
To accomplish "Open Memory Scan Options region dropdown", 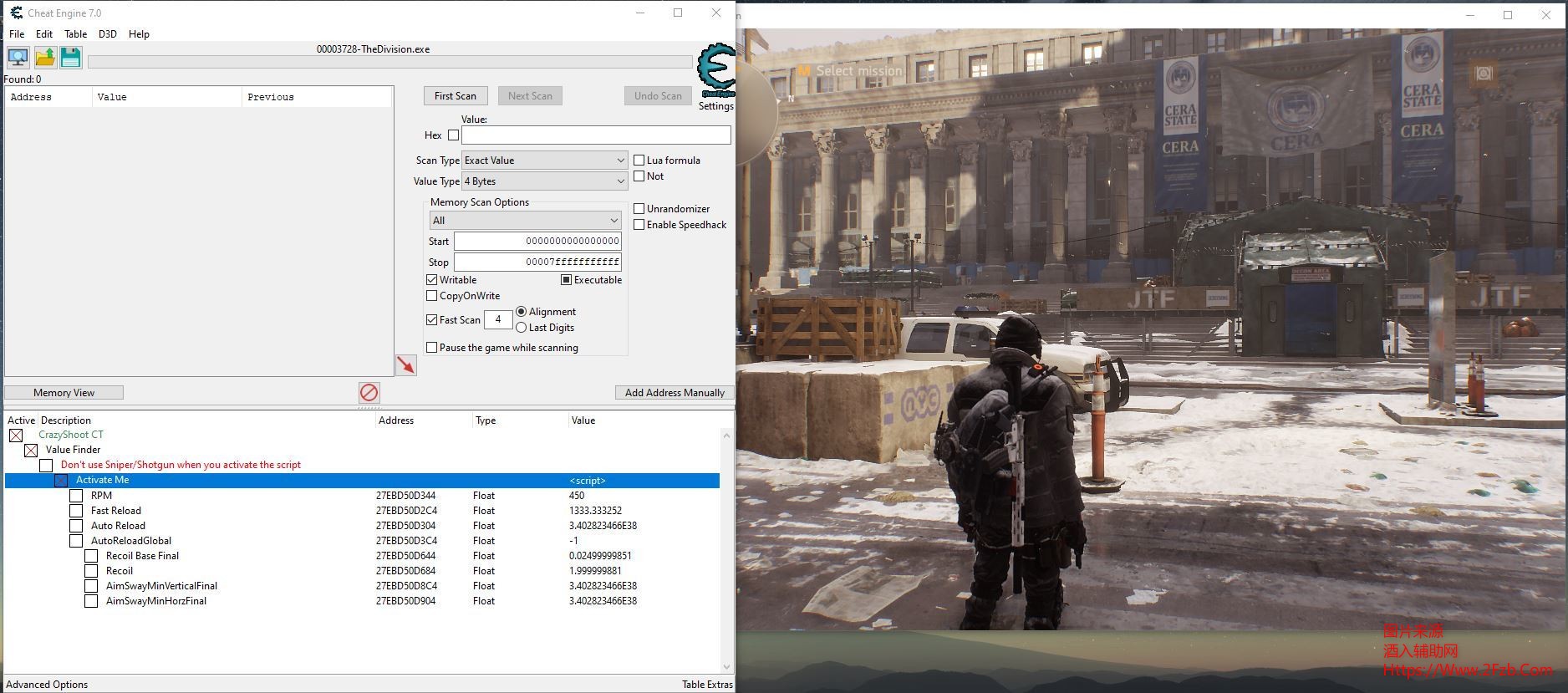I will (525, 221).
